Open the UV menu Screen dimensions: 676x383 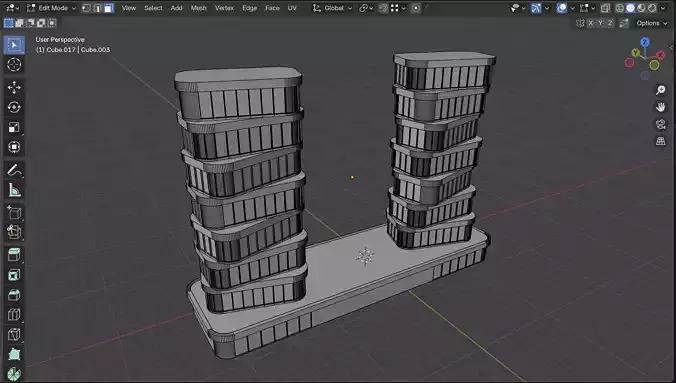[x=292, y=8]
